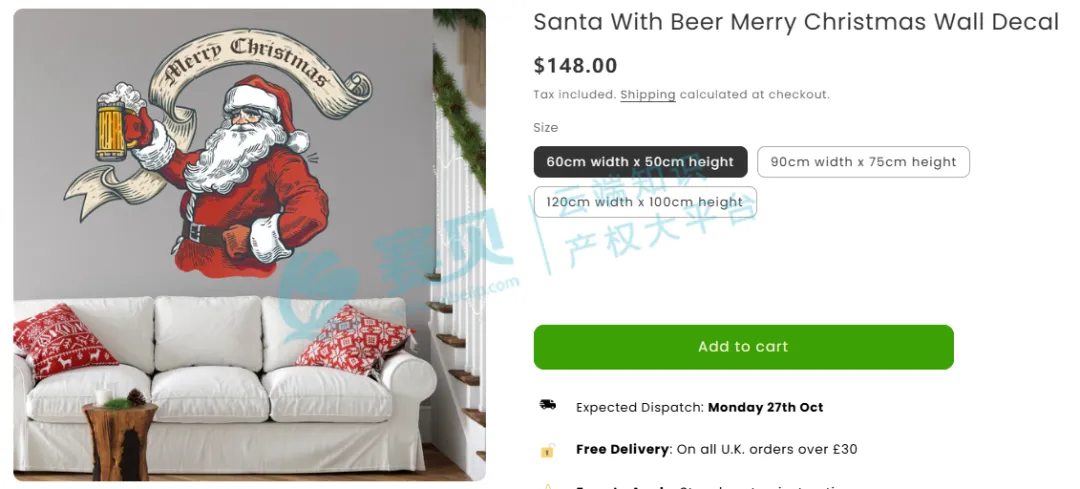Click the delivery truck icon
Screen dimensions: 1080x489
[548, 405]
